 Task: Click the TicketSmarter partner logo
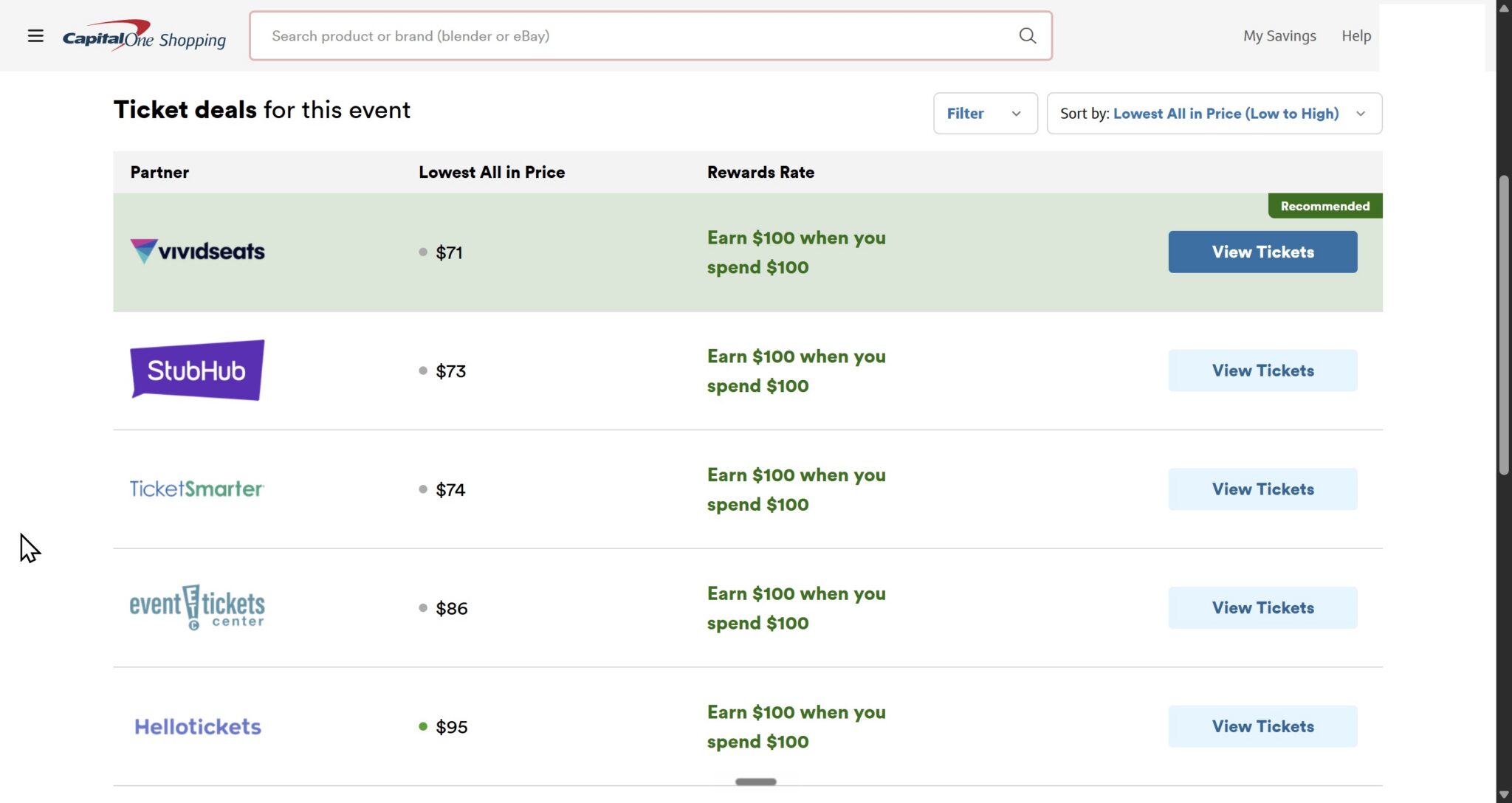tap(197, 489)
